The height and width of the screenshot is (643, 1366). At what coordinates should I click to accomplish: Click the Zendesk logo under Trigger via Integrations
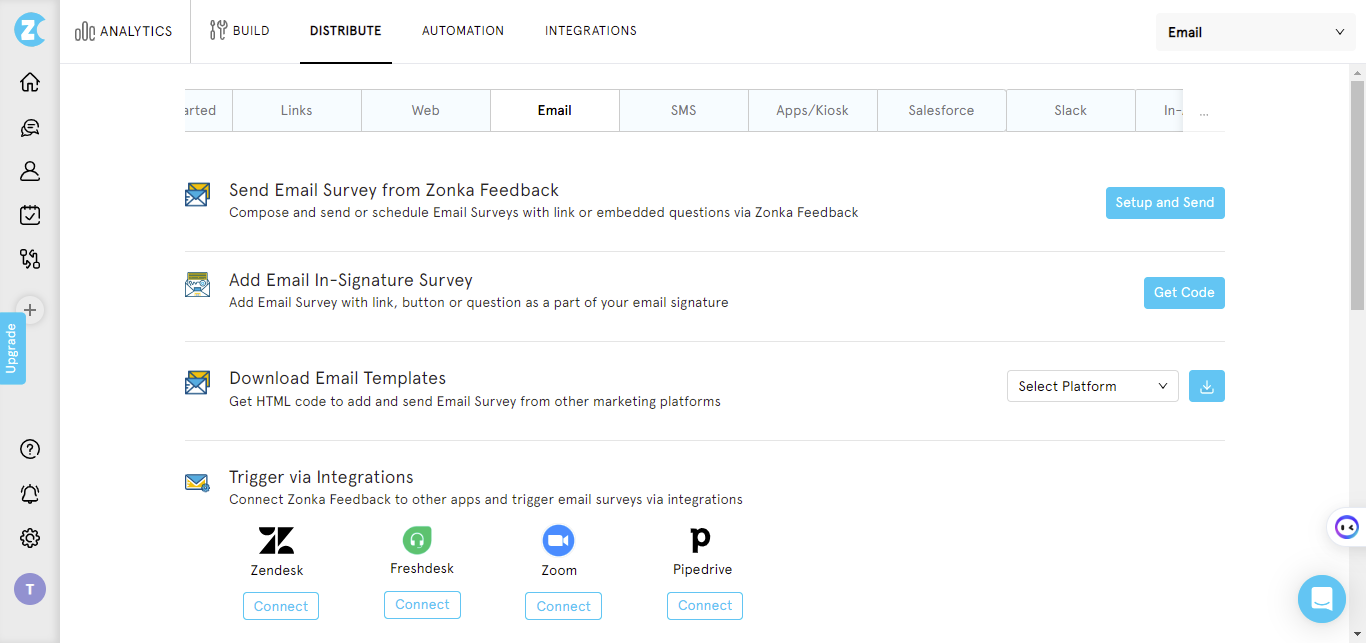click(276, 540)
